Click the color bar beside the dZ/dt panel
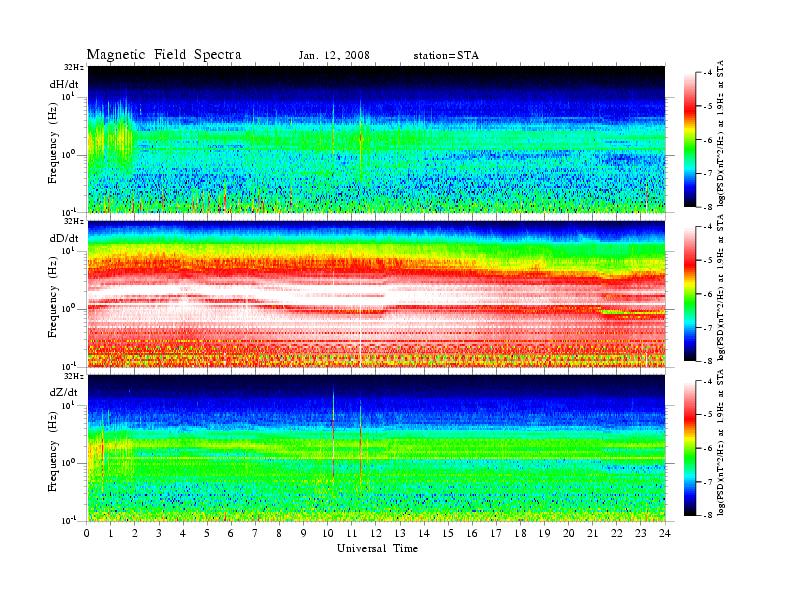This screenshot has height=612, width=792. [690, 448]
